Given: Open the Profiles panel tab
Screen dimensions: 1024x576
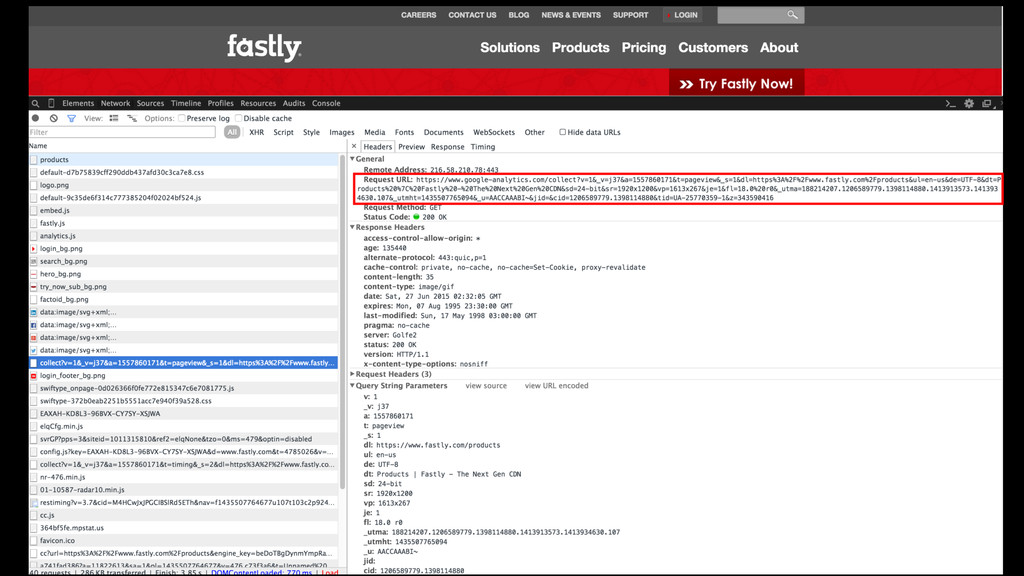Looking at the screenshot, I should 221,103.
